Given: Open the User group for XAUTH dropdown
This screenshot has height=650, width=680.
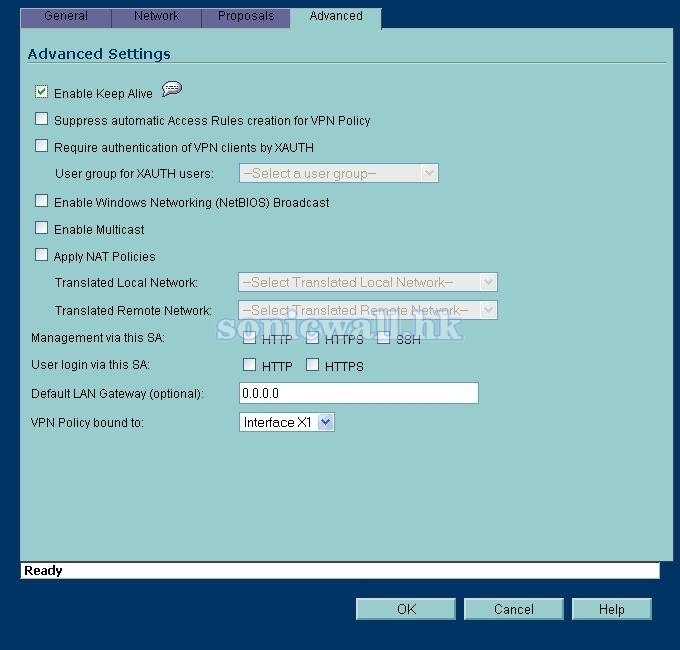Looking at the screenshot, I should pos(338,174).
